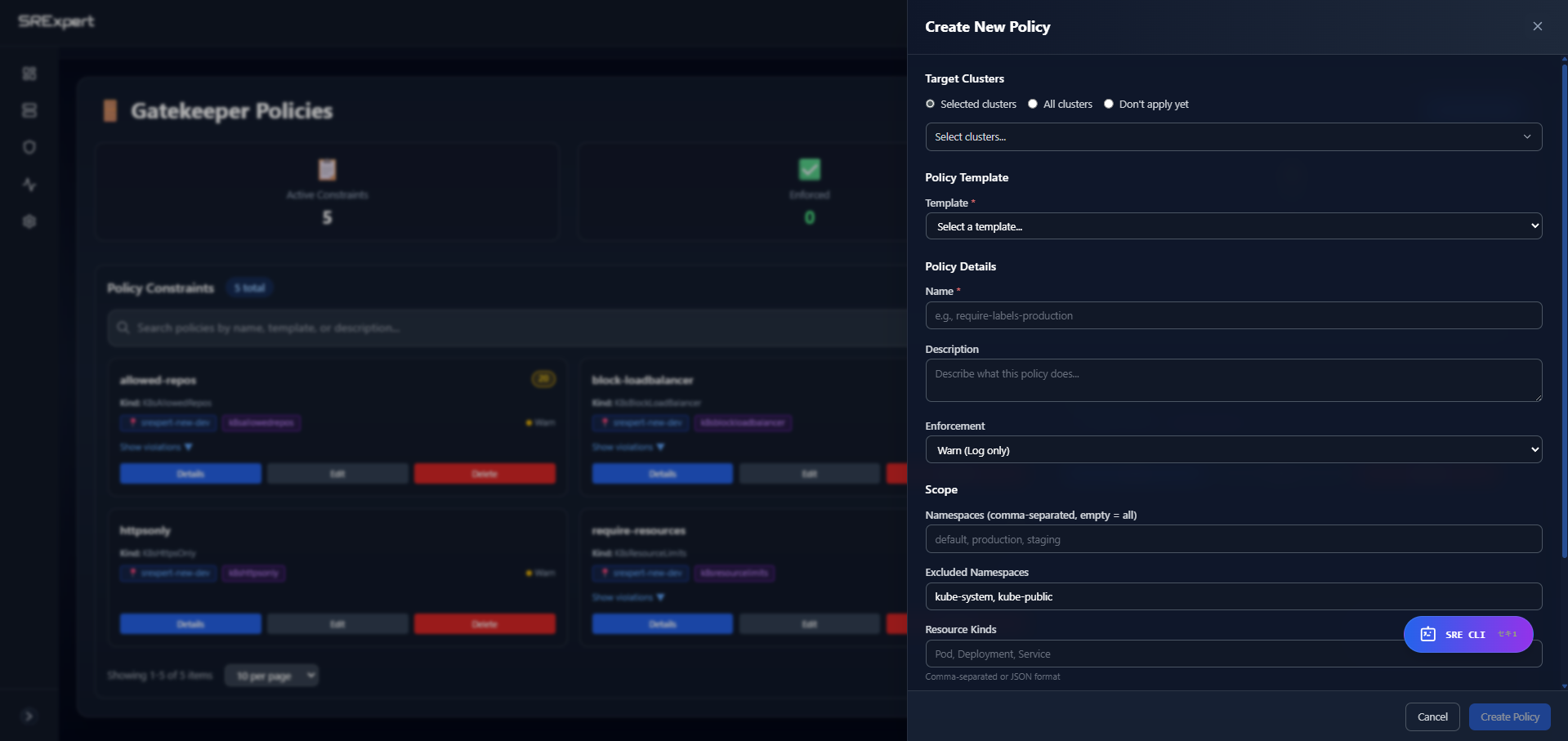
Task: Expand the sidebar with the bottom chevron
Action: click(x=29, y=716)
